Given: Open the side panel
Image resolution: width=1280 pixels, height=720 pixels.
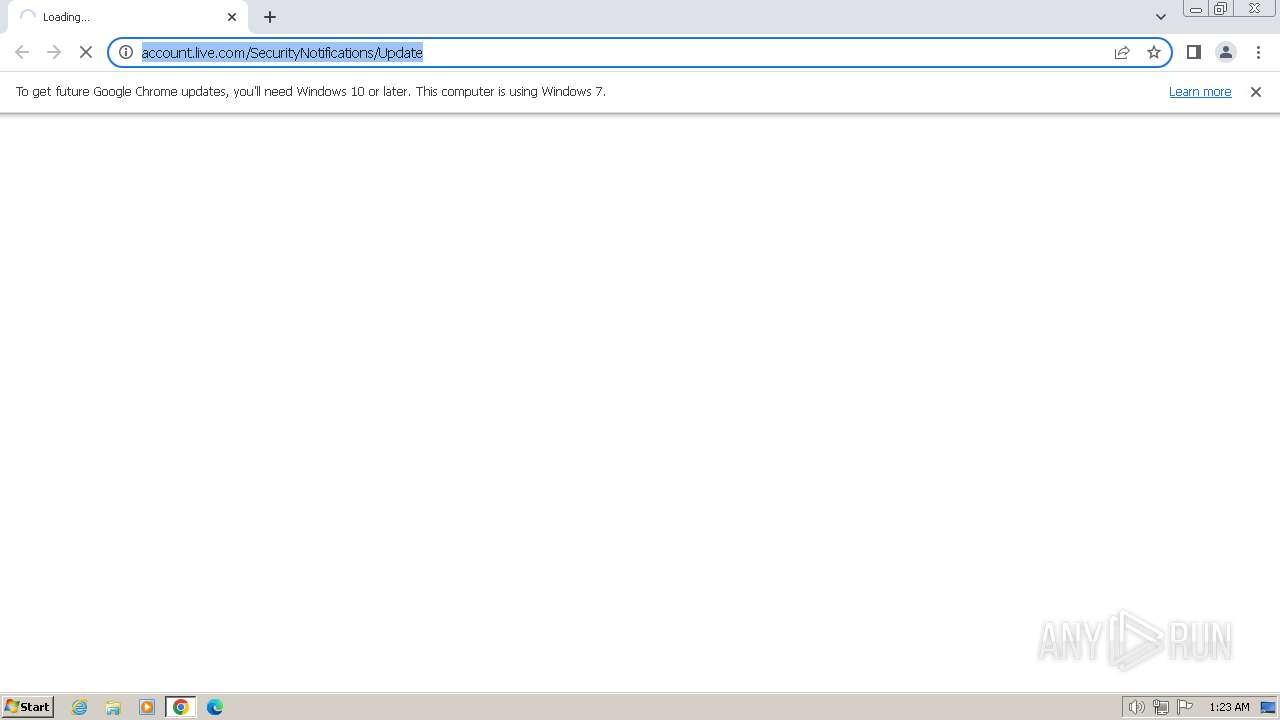Looking at the screenshot, I should 1194,52.
